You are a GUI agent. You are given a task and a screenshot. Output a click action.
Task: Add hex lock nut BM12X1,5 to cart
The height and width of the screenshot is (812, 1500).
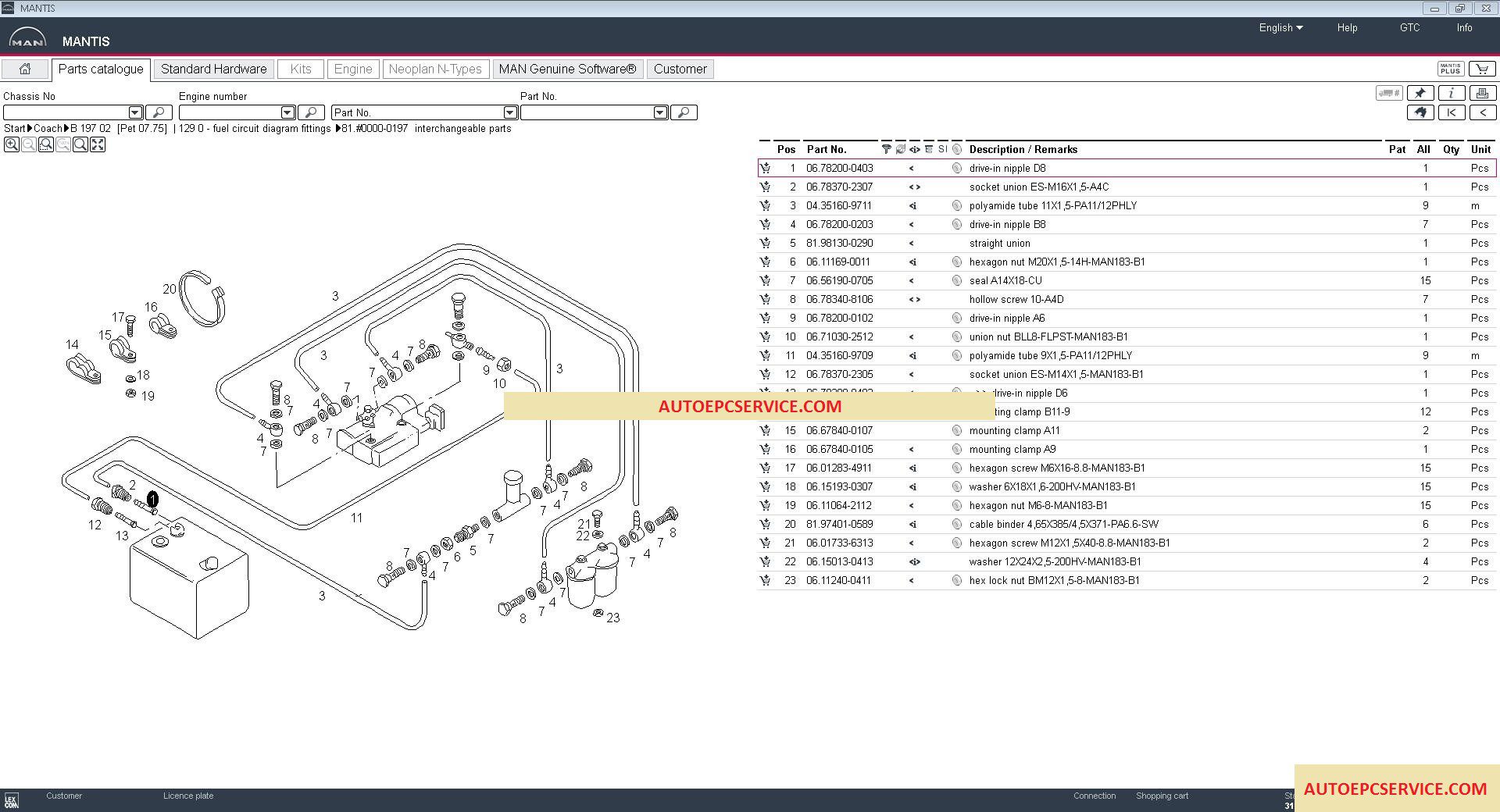click(x=765, y=580)
